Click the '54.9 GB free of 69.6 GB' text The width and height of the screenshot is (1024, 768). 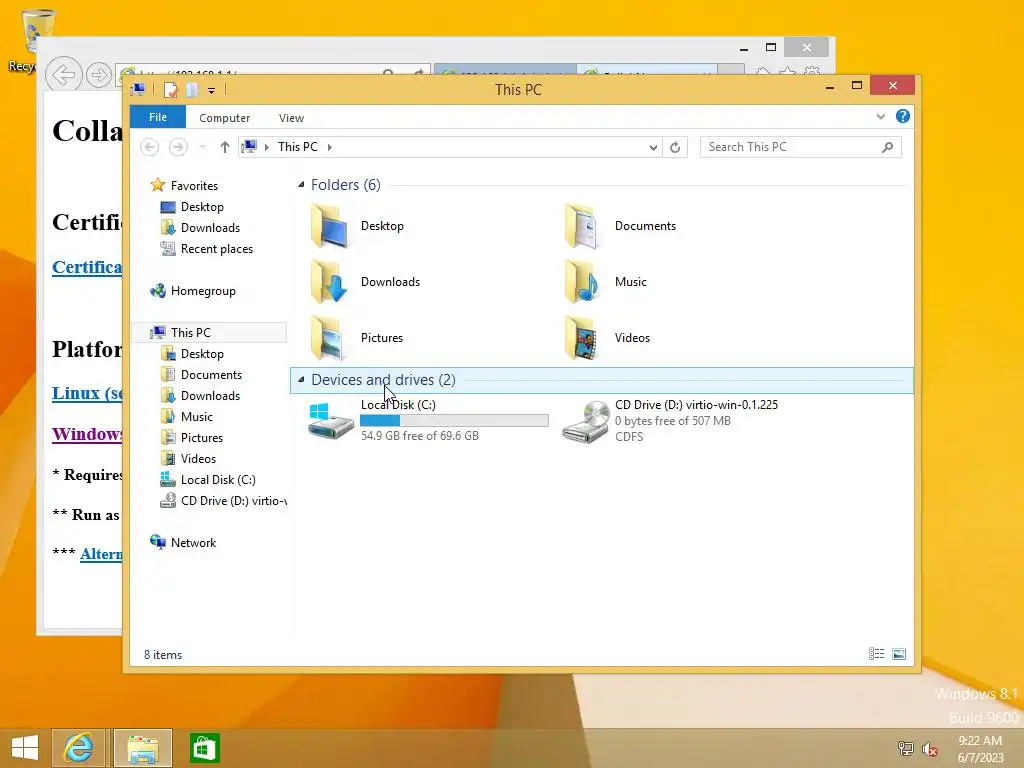(420, 436)
